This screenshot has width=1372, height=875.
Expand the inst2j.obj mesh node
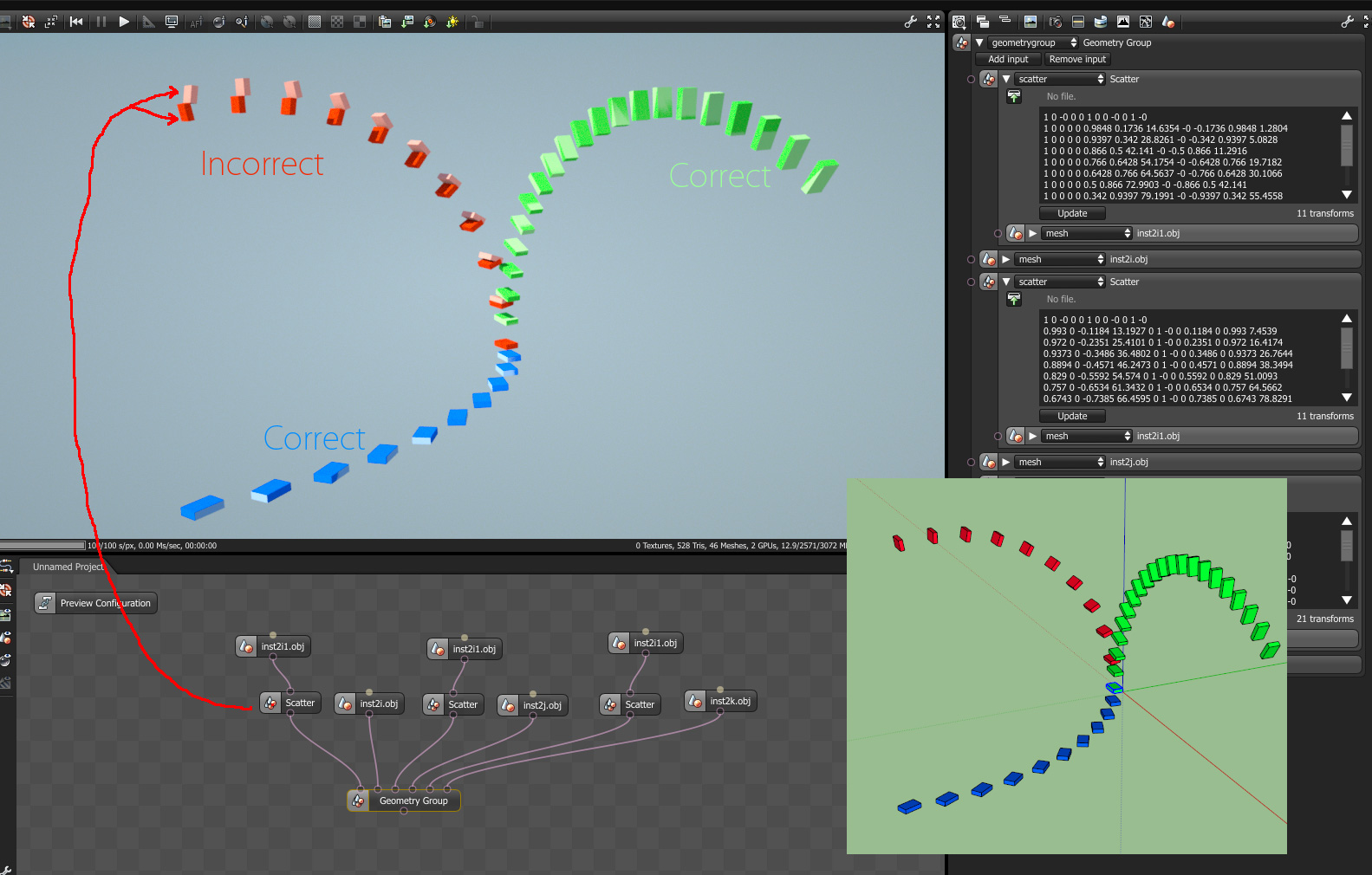click(1006, 462)
